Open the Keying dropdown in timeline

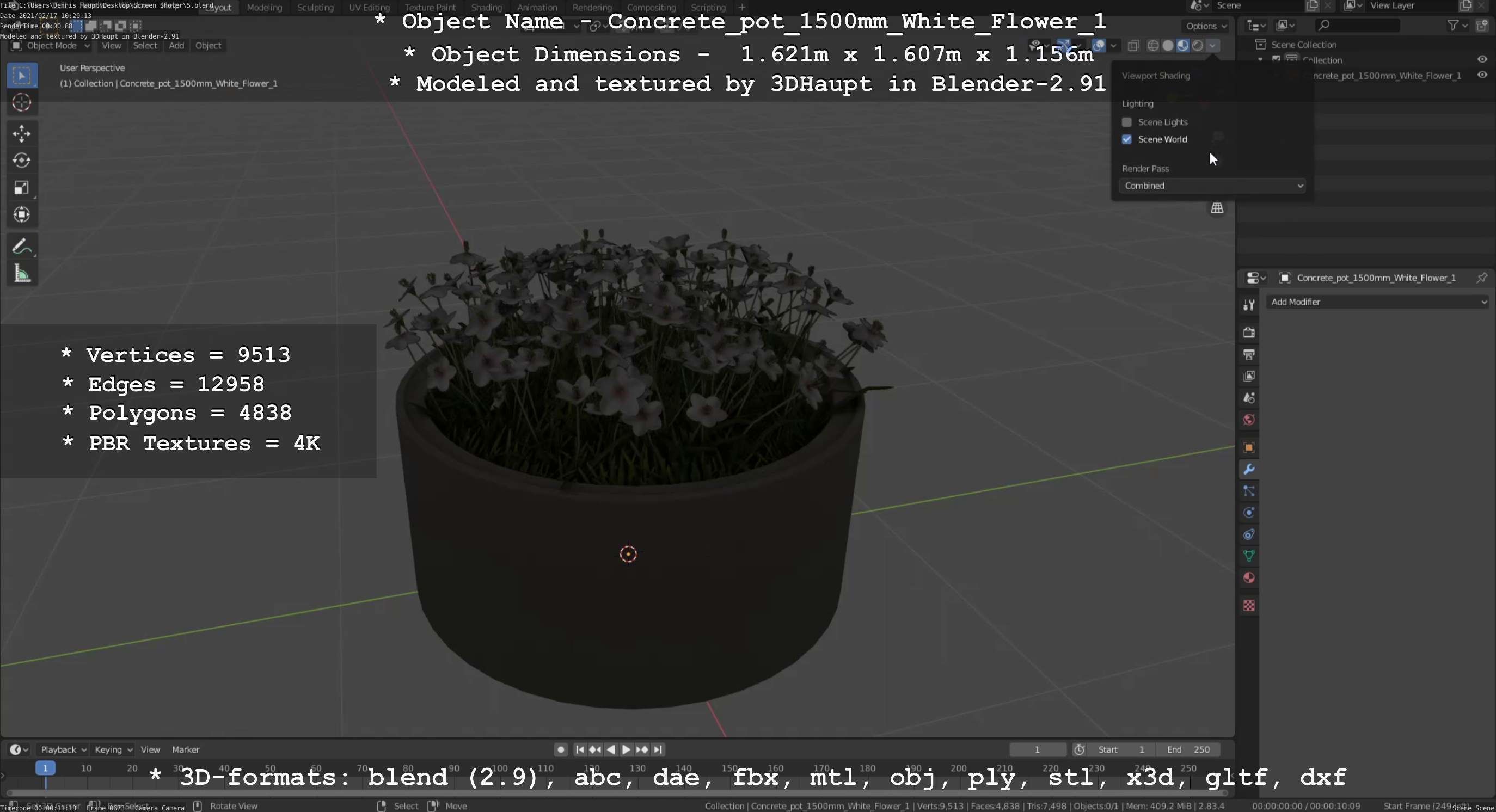pos(113,749)
